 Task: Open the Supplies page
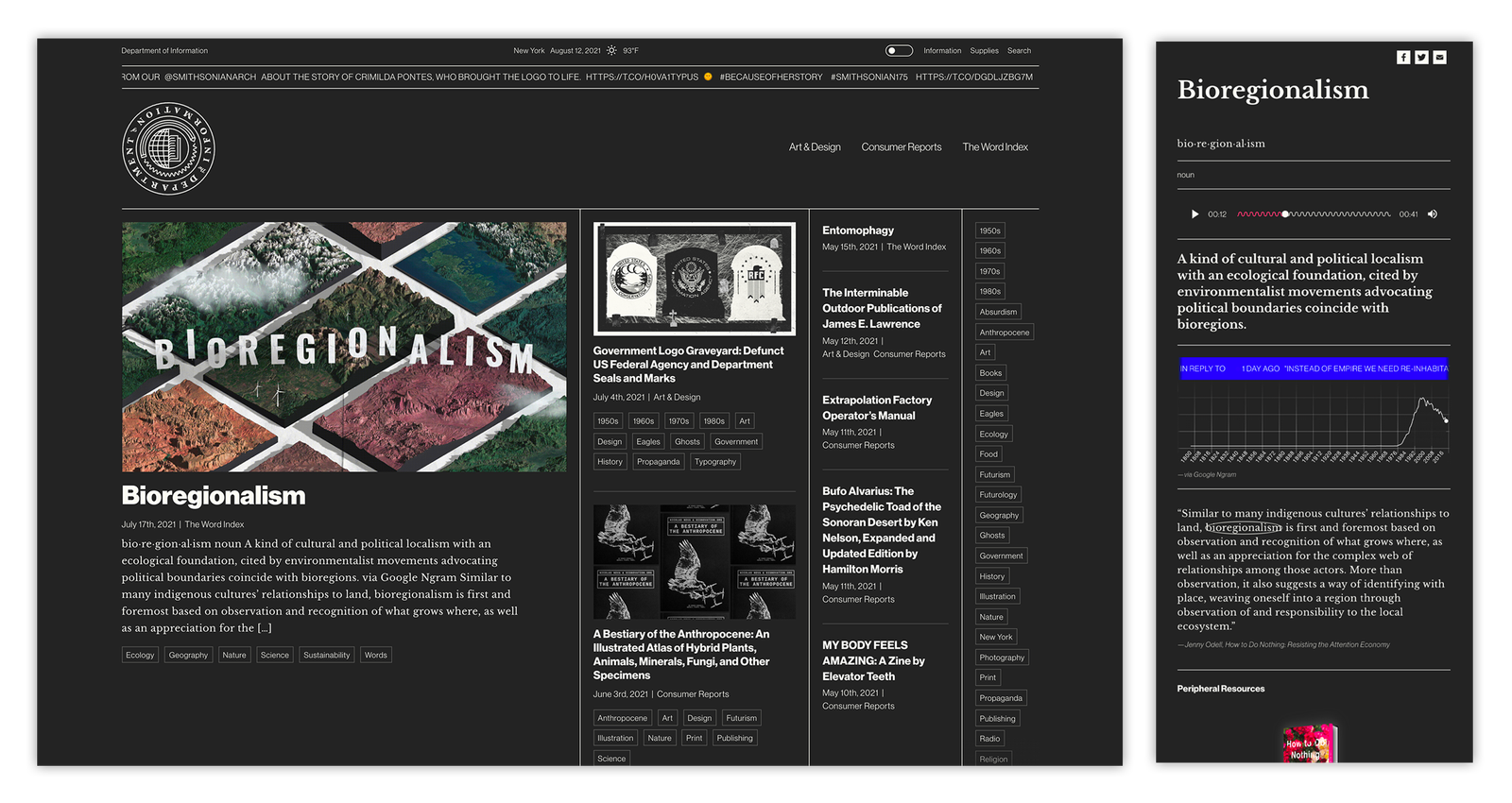(x=984, y=51)
